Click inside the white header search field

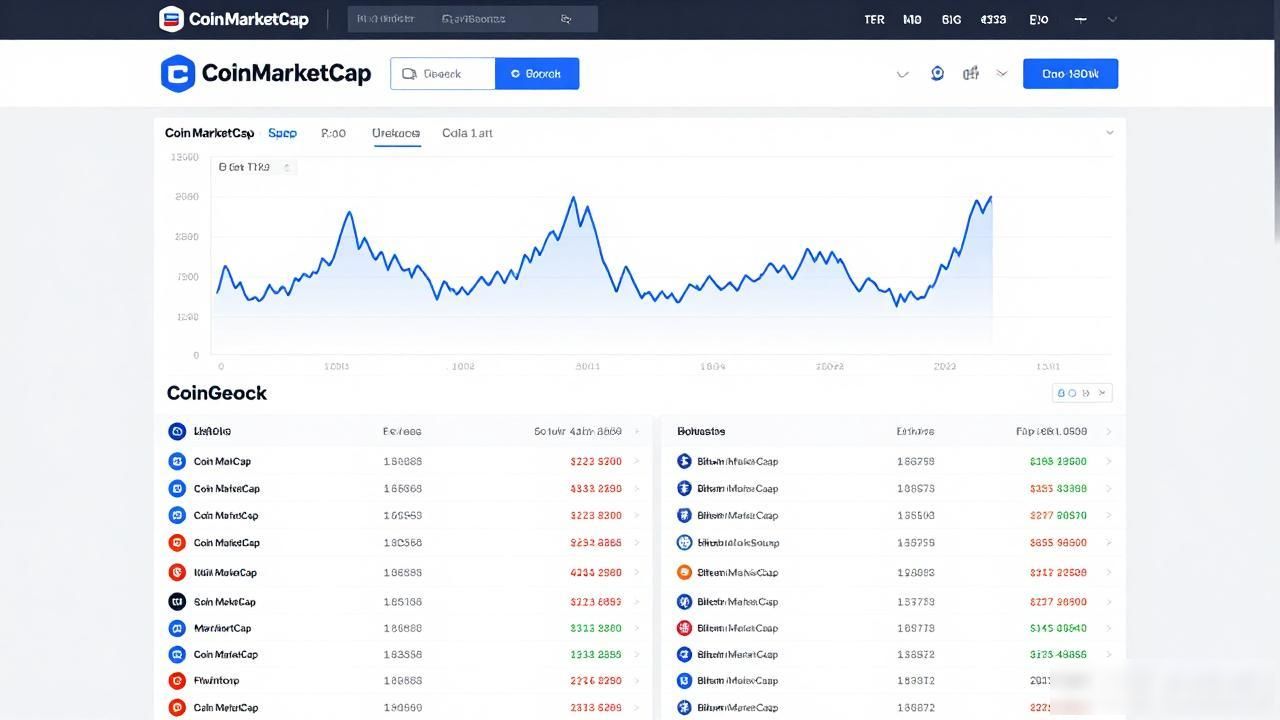tap(443, 74)
